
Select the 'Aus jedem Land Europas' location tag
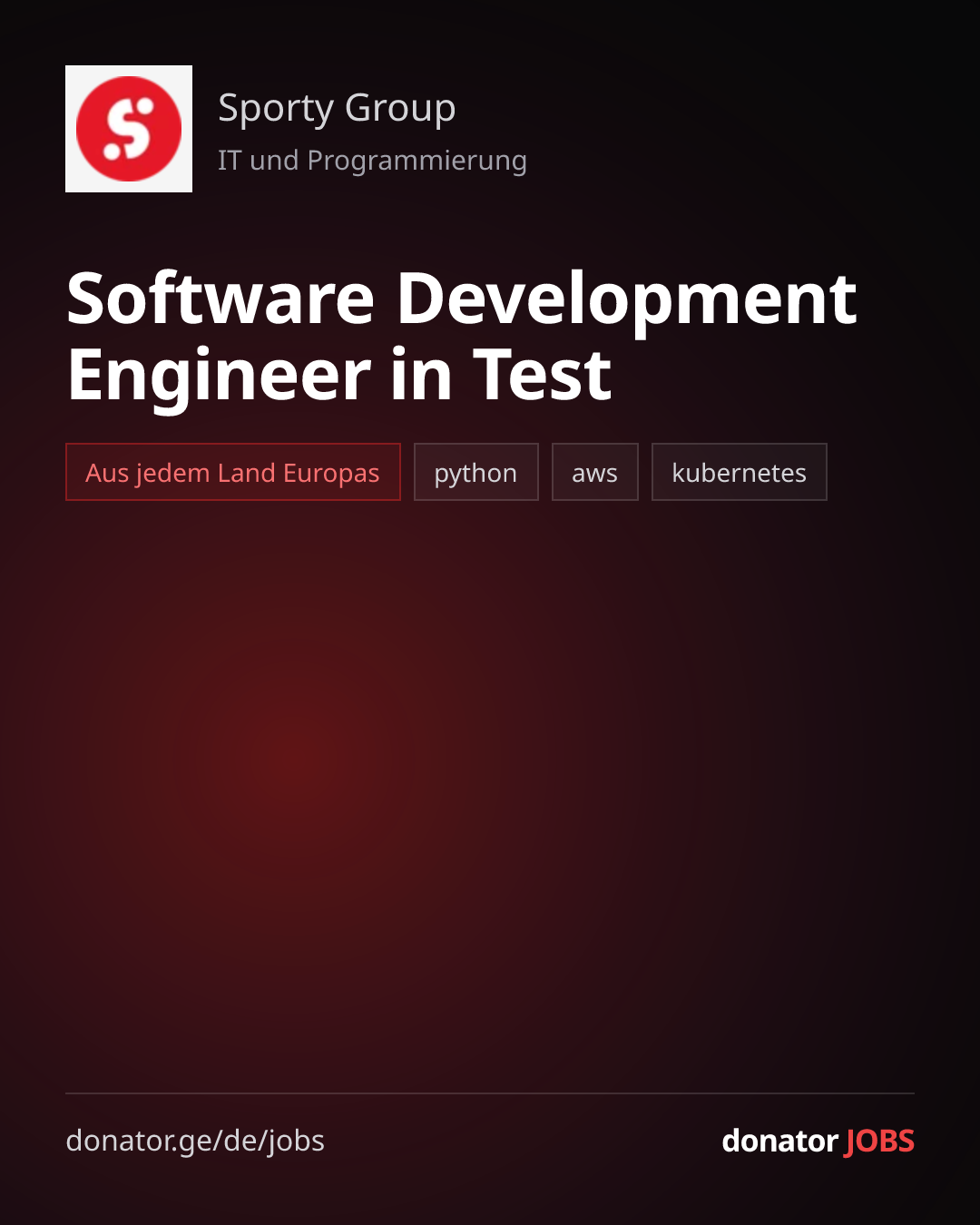(233, 472)
